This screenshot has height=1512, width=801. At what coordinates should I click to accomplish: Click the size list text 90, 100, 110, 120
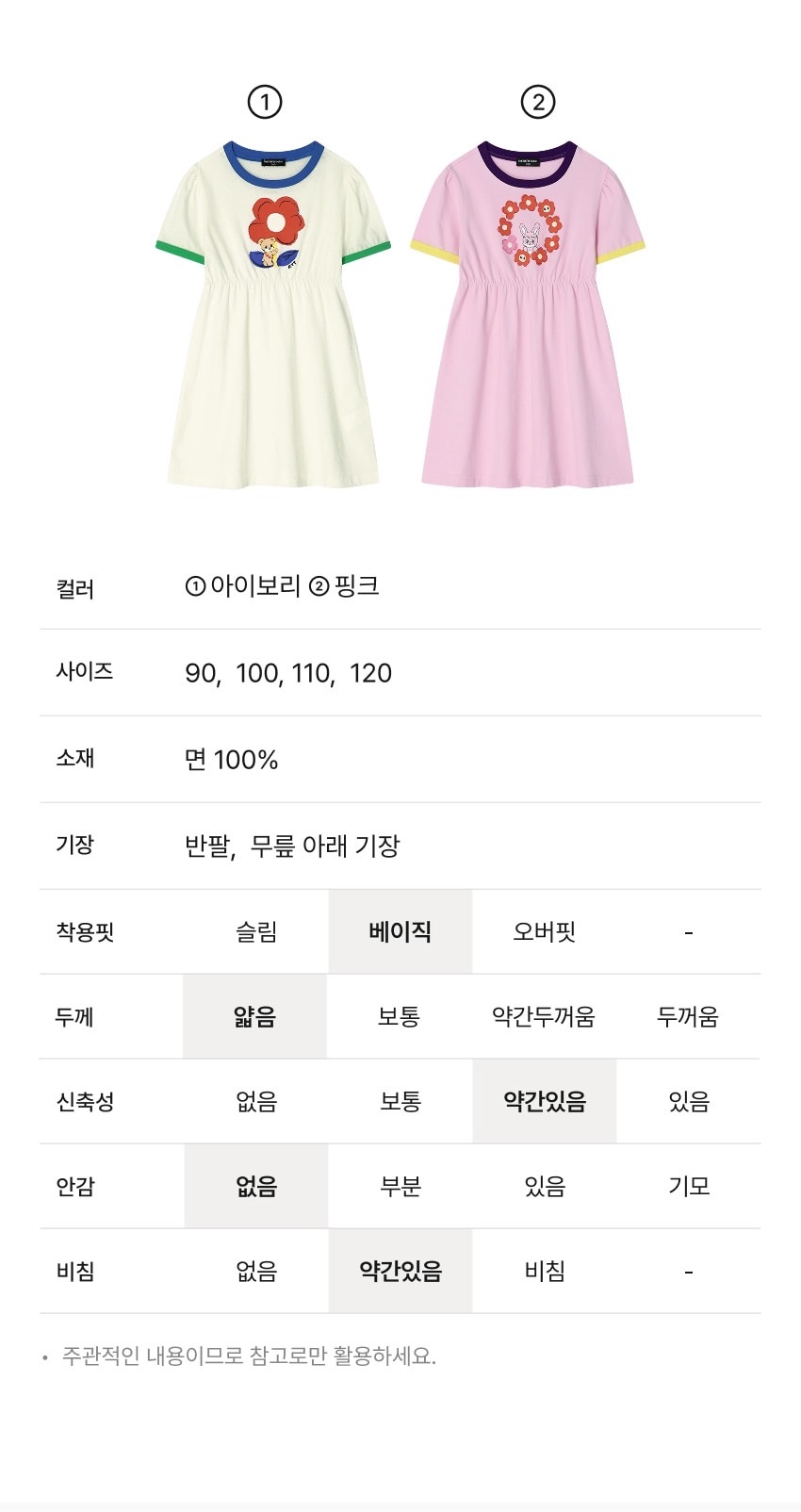point(288,673)
